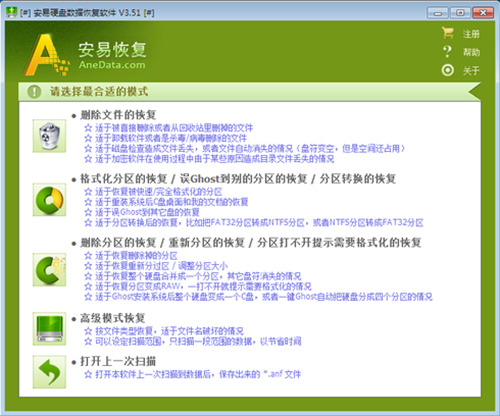Click the shopping cart register icon

point(448,33)
